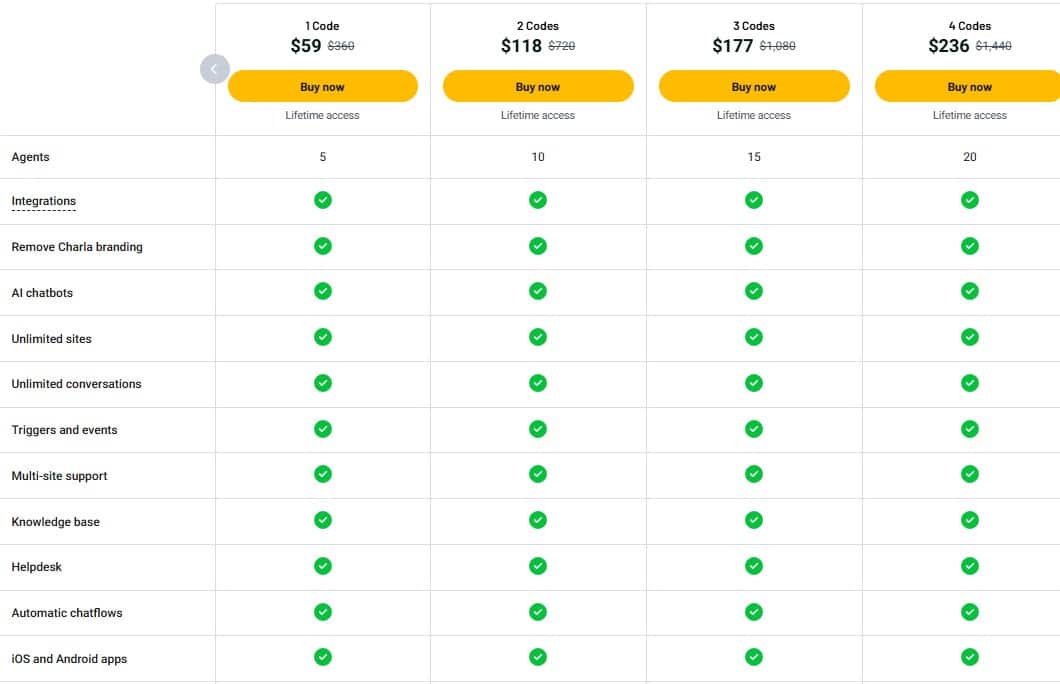Click the 4 Codes checkmark for Remove Charla branding
1060x684 pixels.
(969, 245)
